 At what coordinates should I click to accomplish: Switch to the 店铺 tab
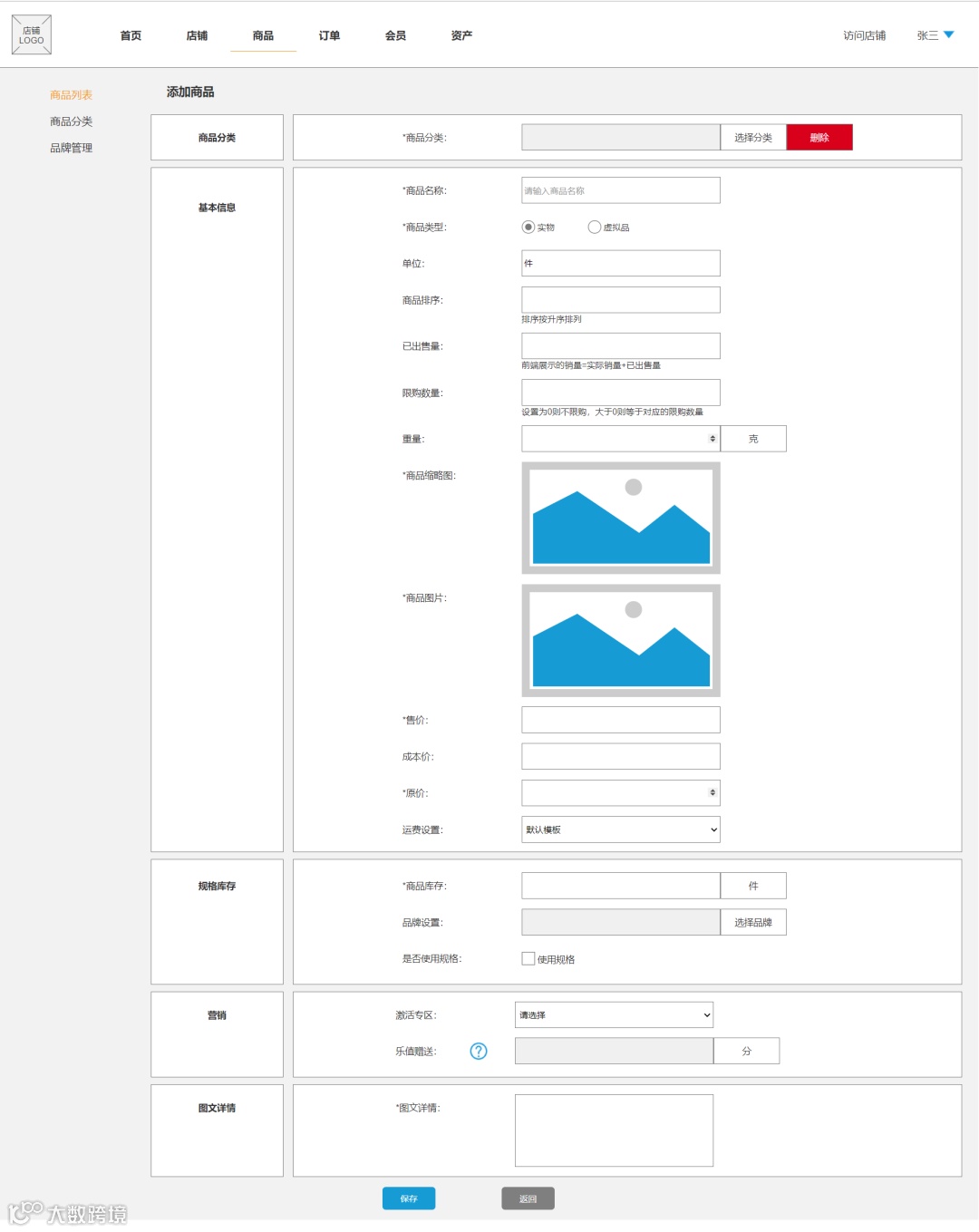tap(197, 35)
